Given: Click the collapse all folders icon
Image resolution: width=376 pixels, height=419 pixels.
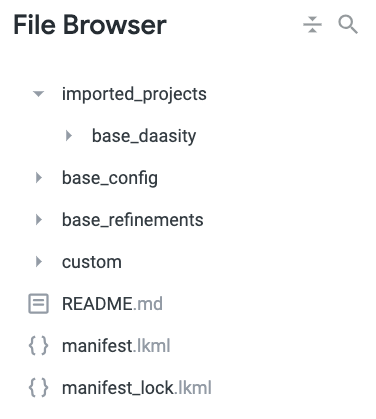Looking at the screenshot, I should click(x=312, y=25).
